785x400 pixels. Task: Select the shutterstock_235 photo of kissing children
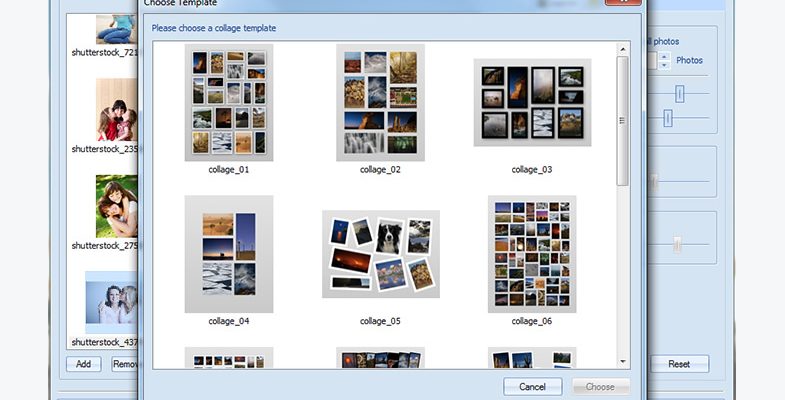pyautogui.click(x=117, y=110)
